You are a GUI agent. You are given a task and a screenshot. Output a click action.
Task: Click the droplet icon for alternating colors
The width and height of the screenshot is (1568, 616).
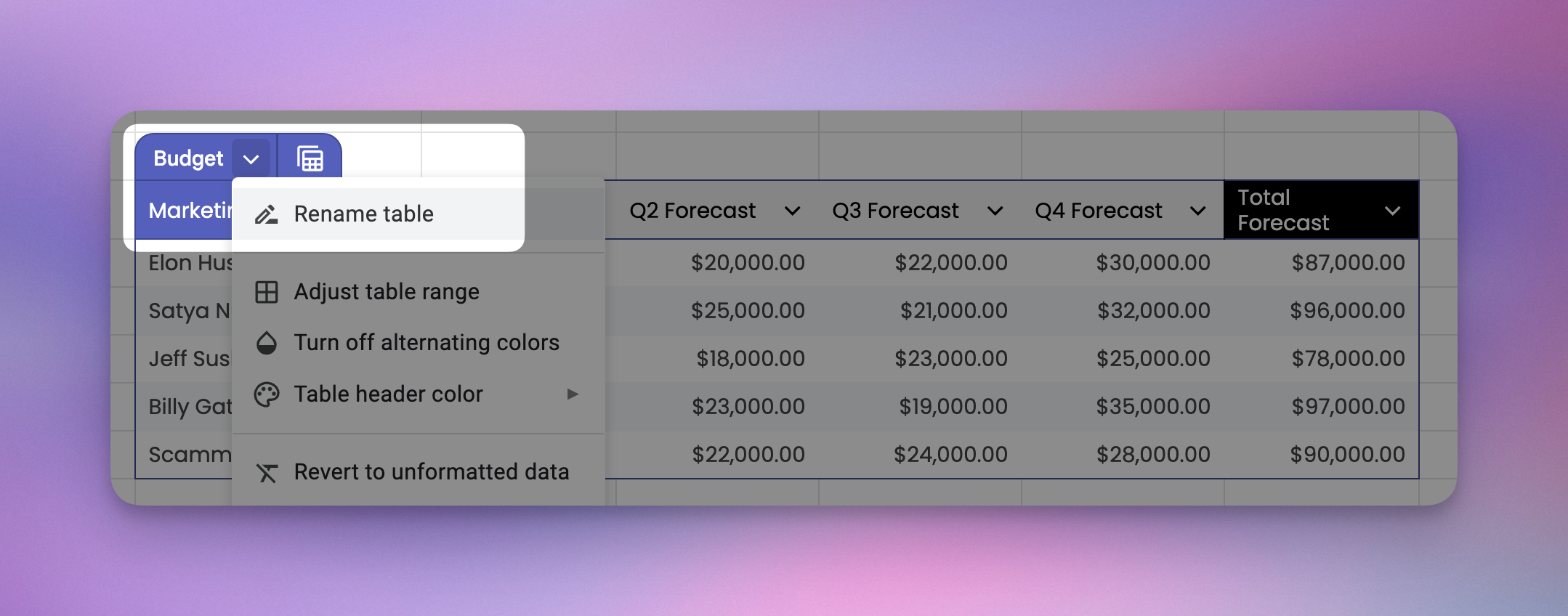coord(266,343)
